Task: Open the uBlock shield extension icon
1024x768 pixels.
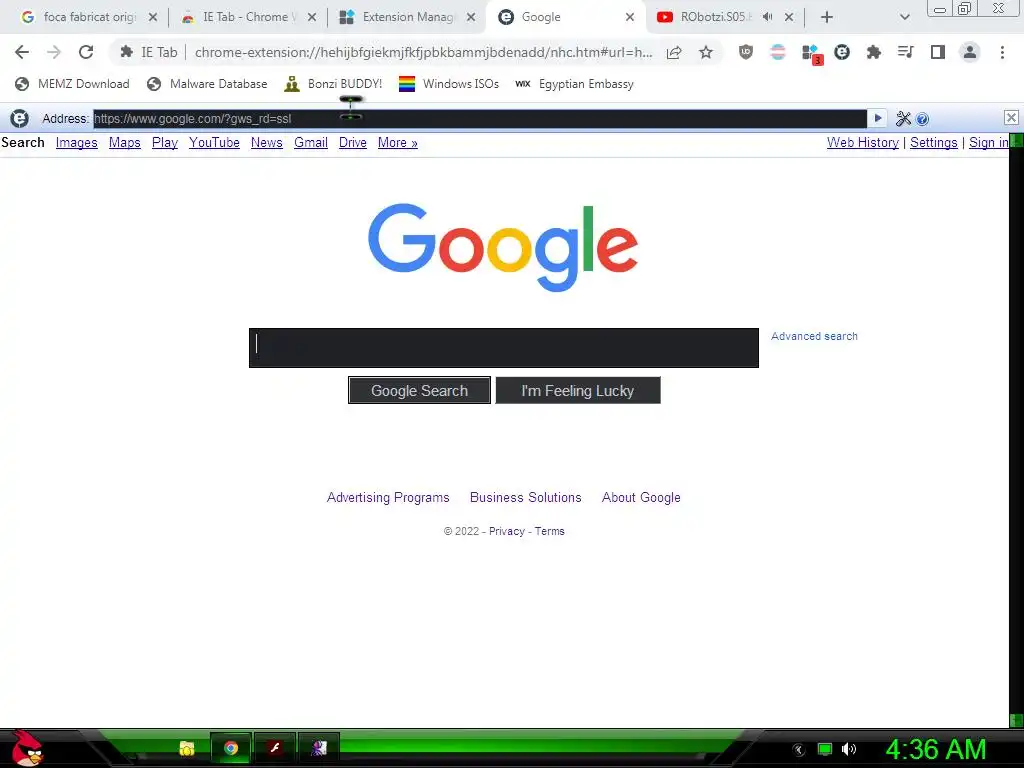Action: point(745,52)
